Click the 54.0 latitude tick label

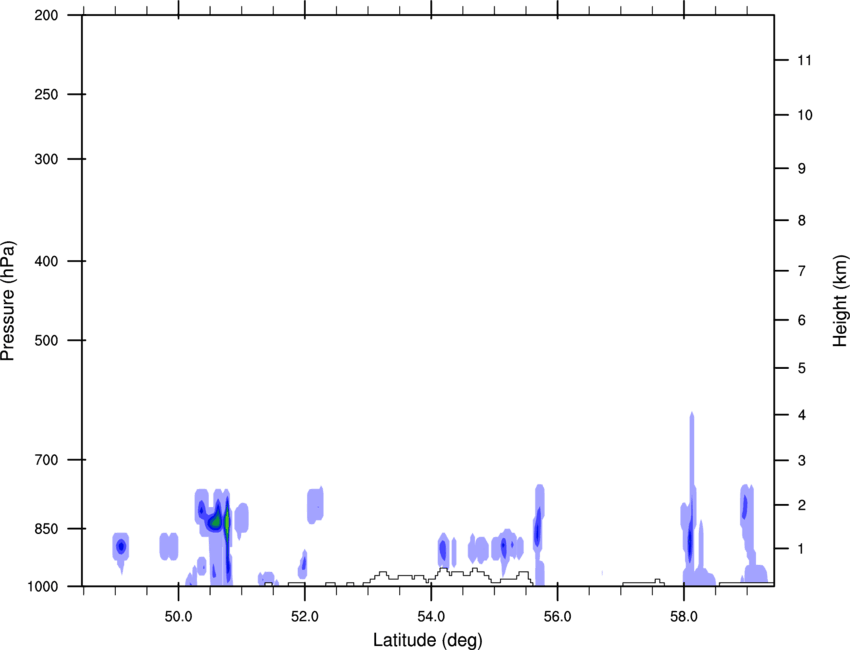(x=431, y=617)
